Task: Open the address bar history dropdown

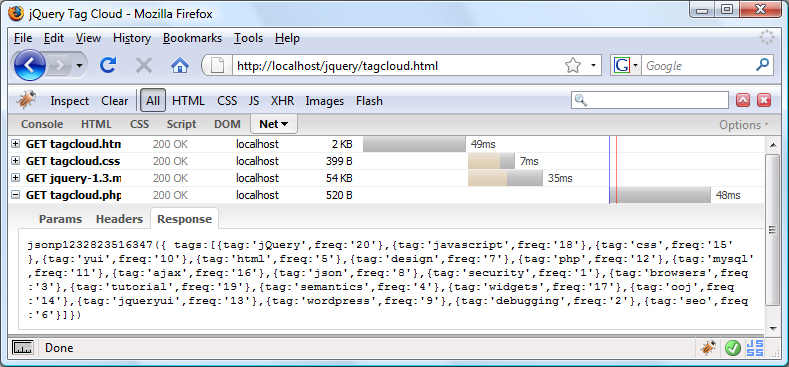Action: (x=593, y=65)
